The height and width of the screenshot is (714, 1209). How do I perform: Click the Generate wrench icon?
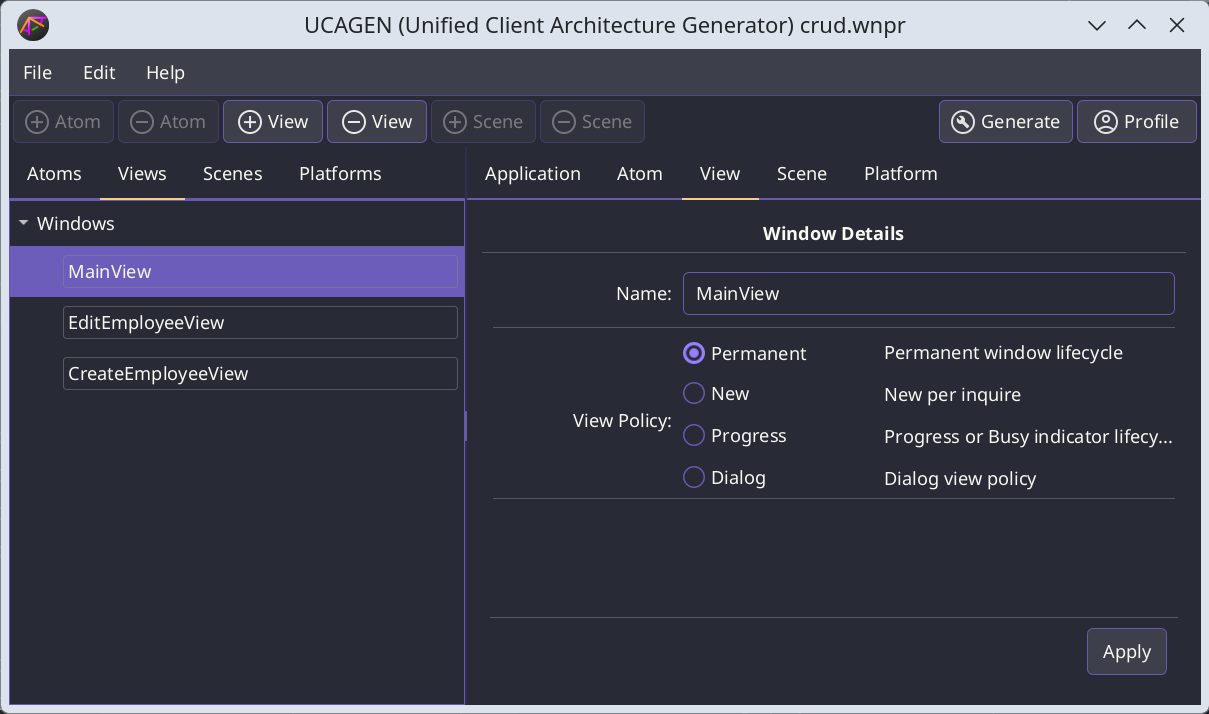click(x=962, y=122)
